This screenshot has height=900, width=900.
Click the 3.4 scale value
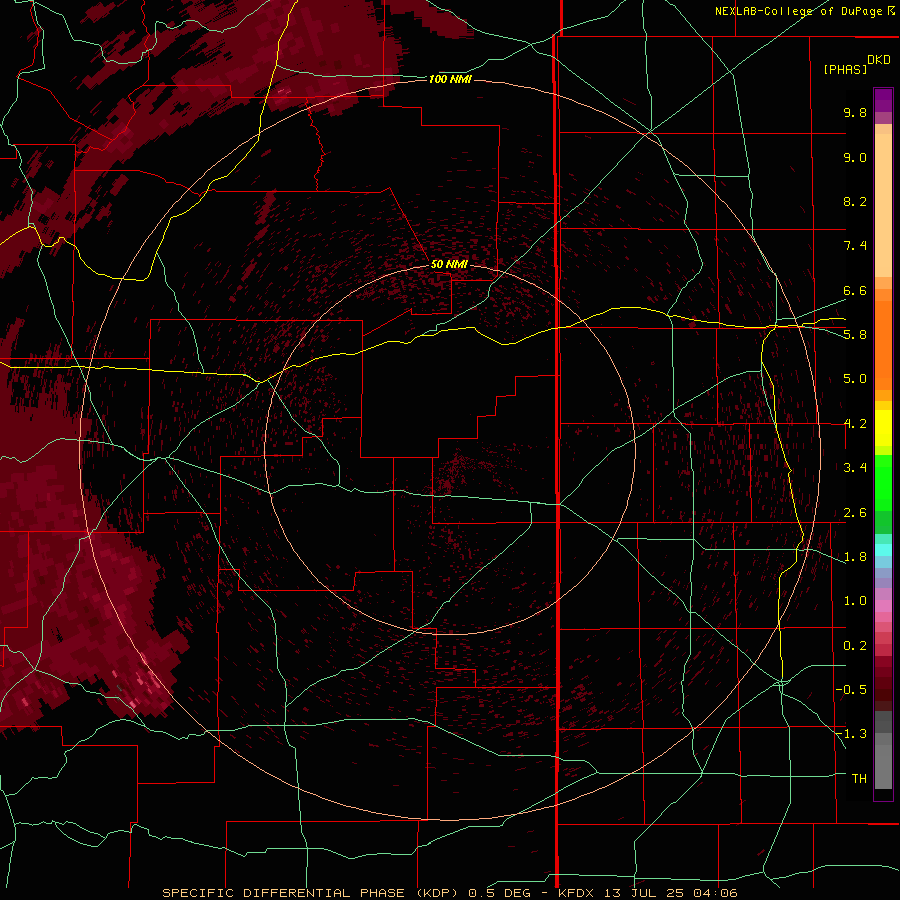pyautogui.click(x=855, y=467)
